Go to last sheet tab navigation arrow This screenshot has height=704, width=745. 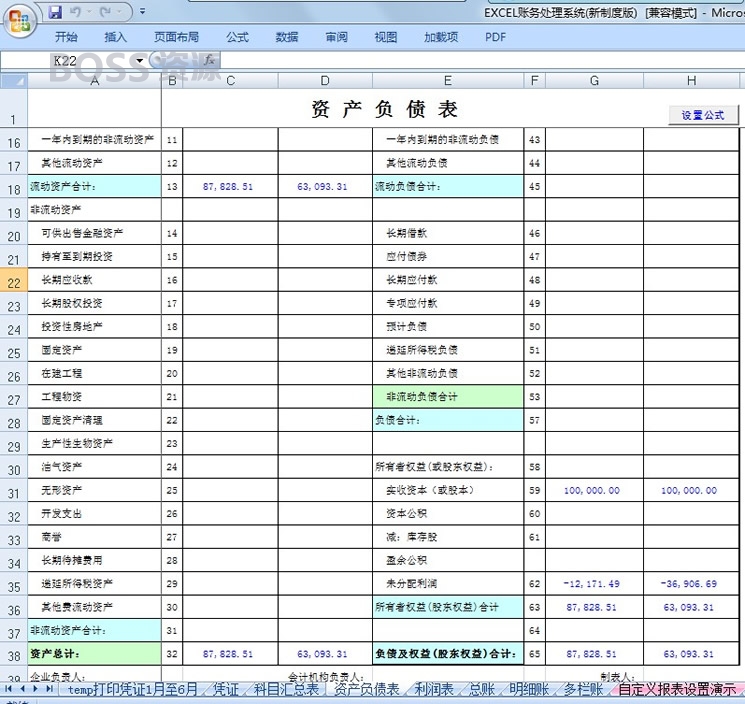(49, 689)
